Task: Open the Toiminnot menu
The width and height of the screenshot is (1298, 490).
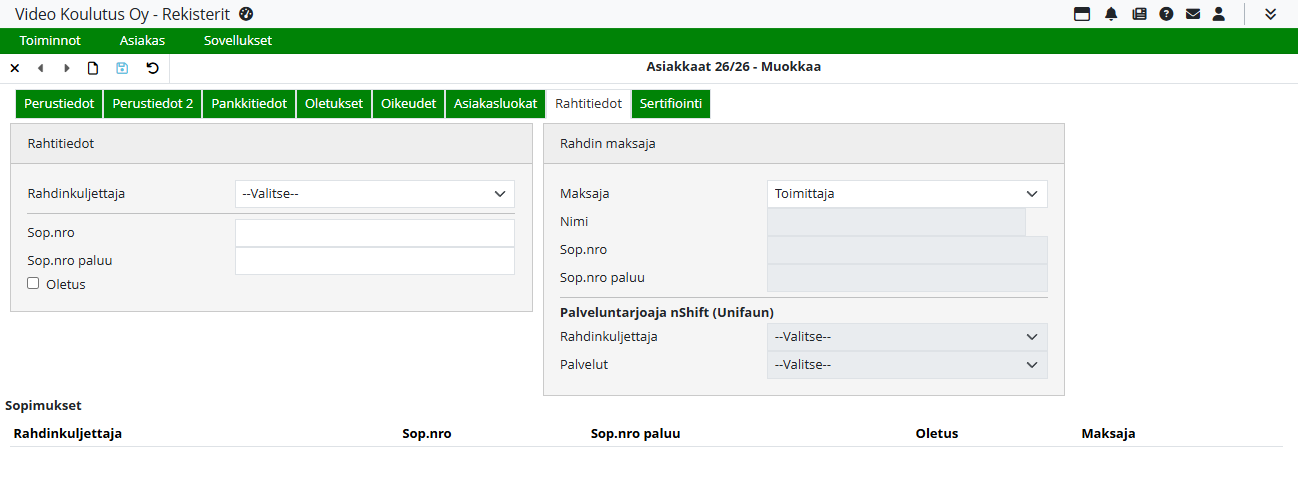Action: (x=50, y=41)
